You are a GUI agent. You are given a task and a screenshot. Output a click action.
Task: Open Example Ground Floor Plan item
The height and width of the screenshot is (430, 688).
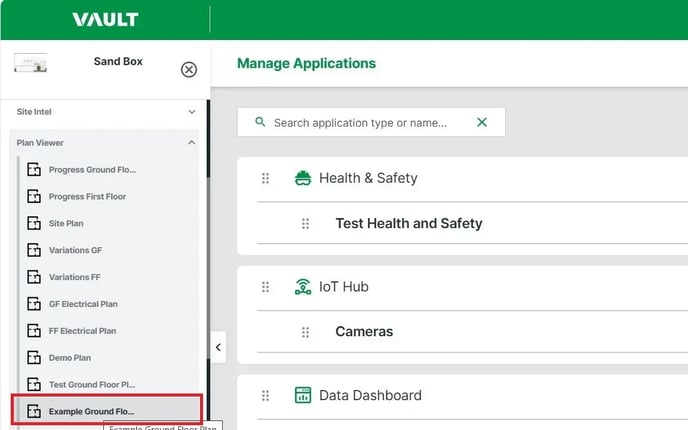[x=91, y=411]
